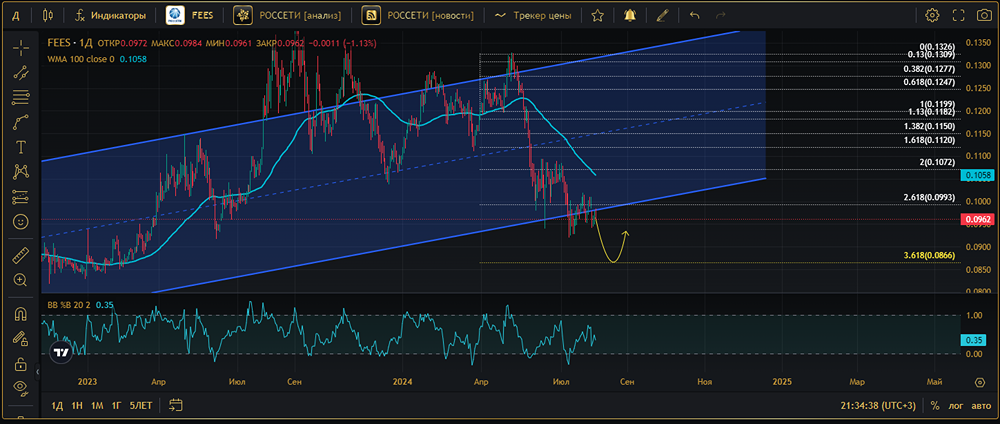1000x424 pixels.
Task: Open the daily timeframe selector 'Д'
Action: (16, 15)
